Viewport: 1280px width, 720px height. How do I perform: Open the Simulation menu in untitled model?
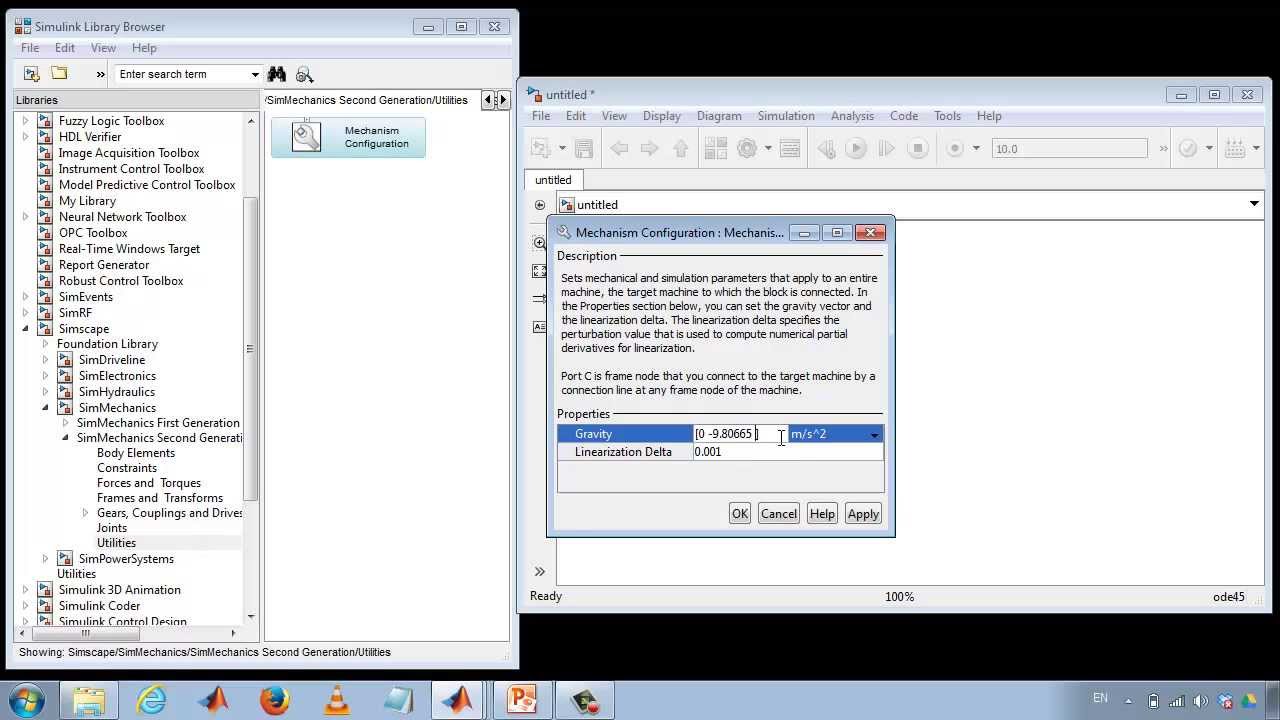(x=786, y=116)
